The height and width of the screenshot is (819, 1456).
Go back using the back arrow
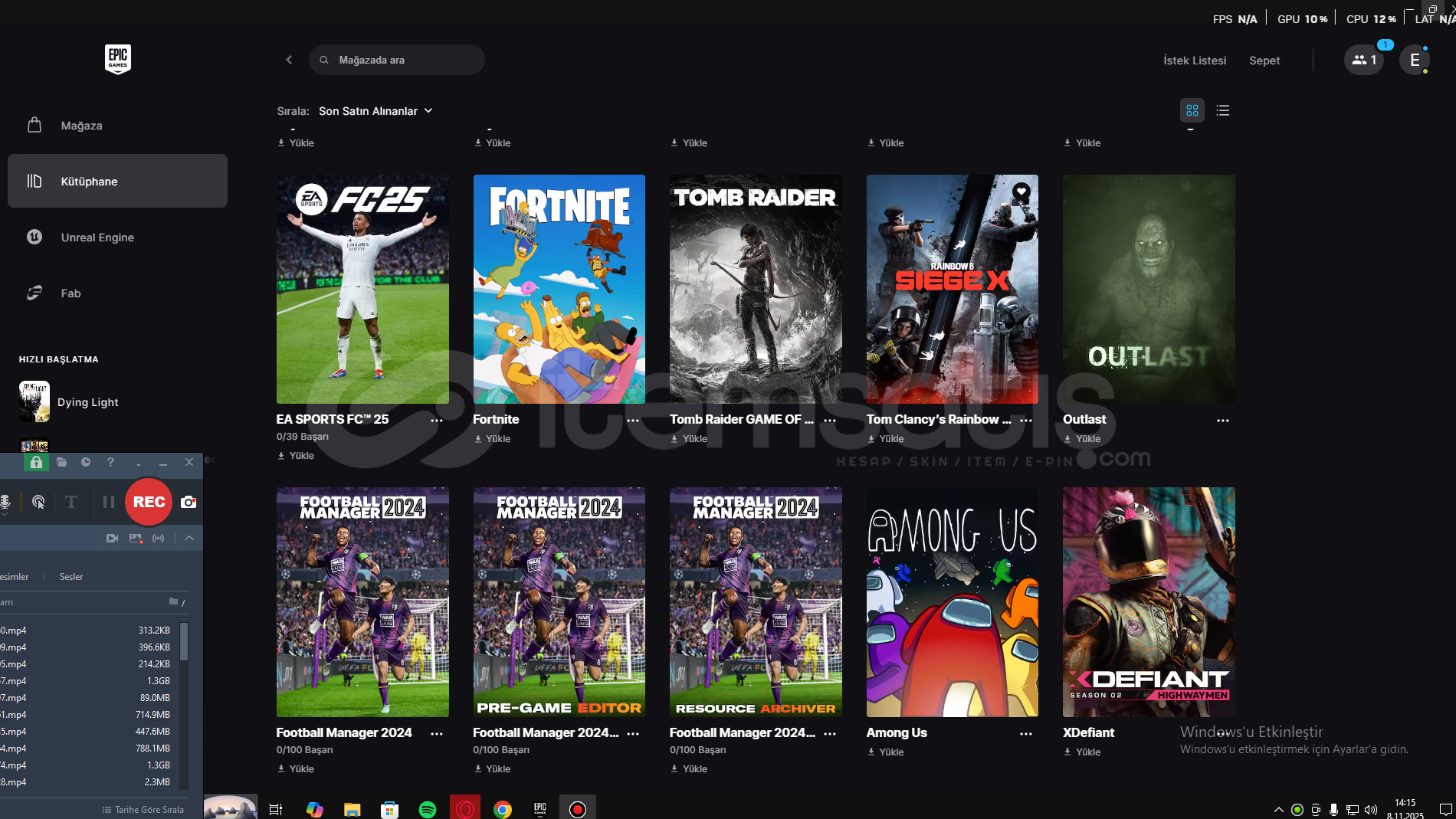[289, 60]
